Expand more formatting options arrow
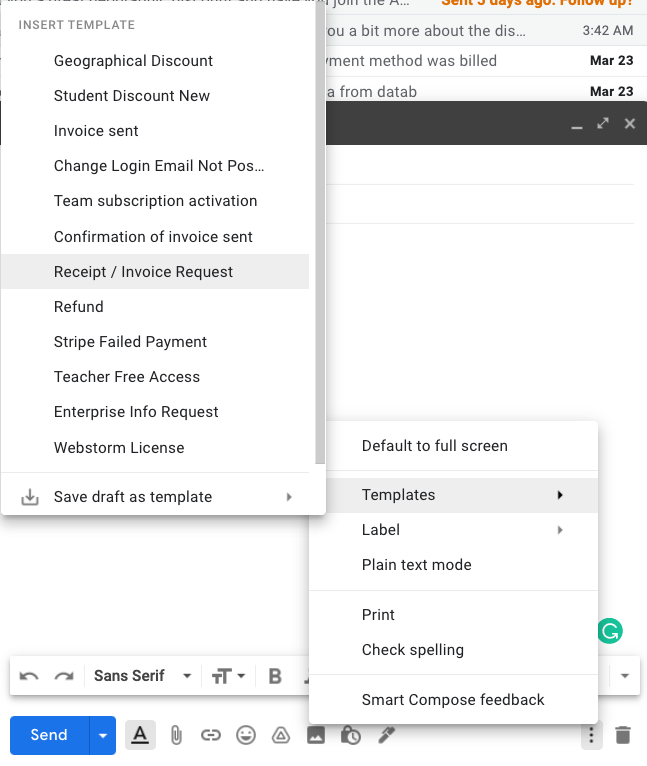 pos(625,676)
